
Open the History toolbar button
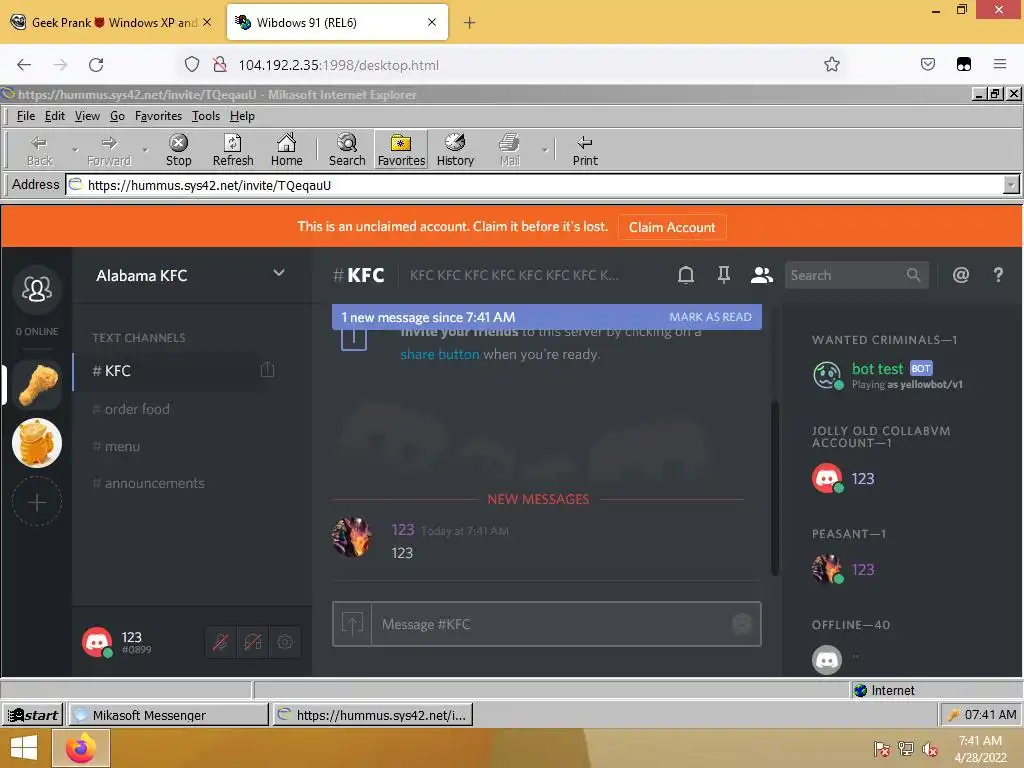tap(455, 150)
